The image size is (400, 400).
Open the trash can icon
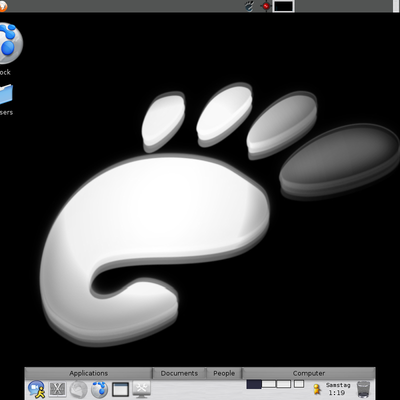point(363,389)
